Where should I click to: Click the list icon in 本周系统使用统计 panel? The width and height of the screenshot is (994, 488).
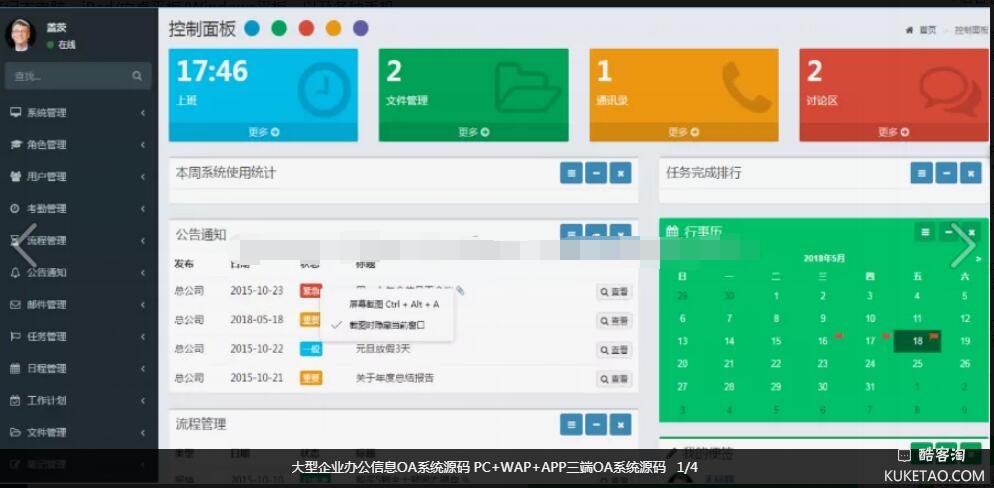[x=571, y=173]
